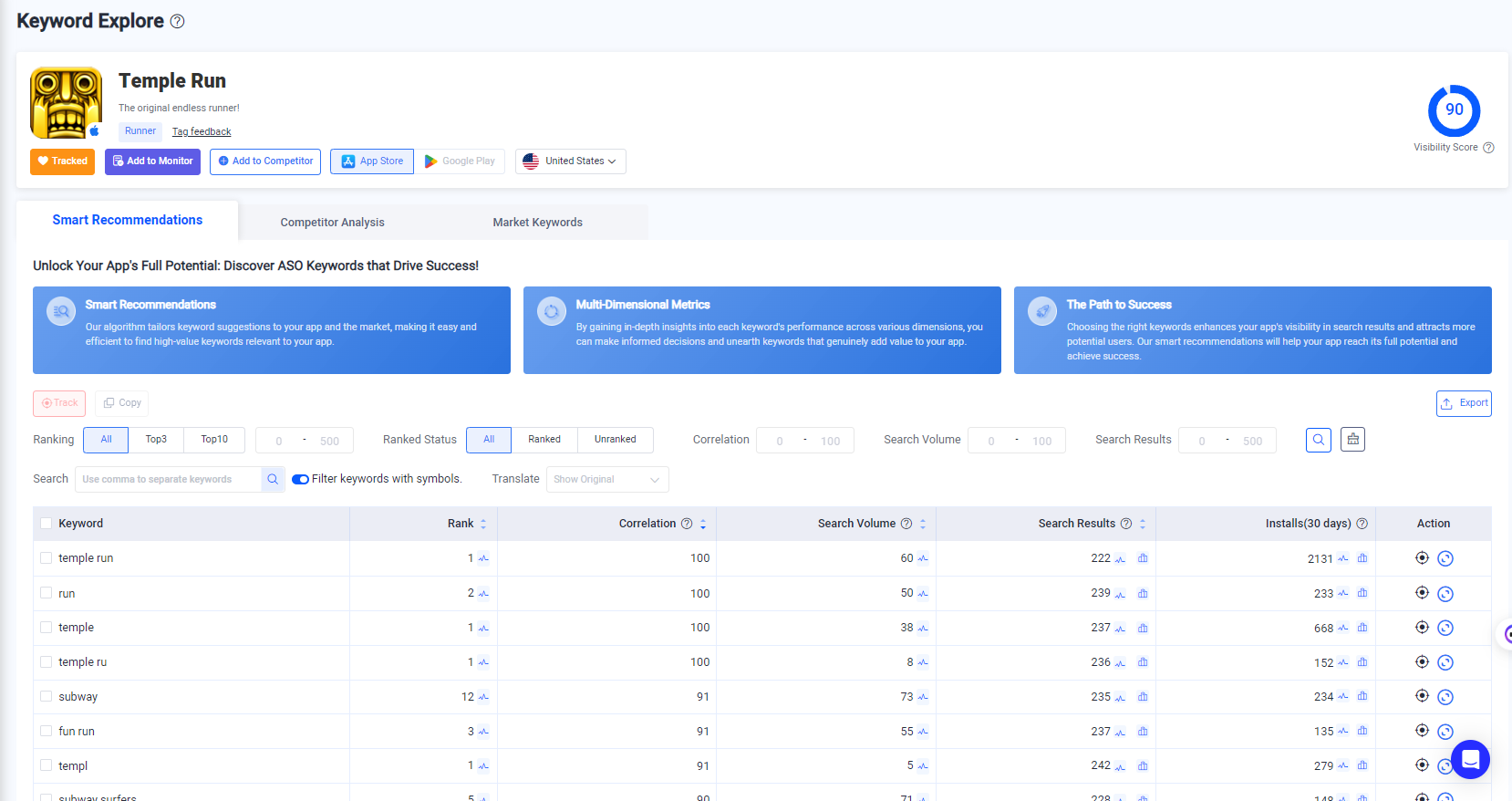Open the chat support bubble
Viewport: 1512px width, 801px height.
point(1470,759)
